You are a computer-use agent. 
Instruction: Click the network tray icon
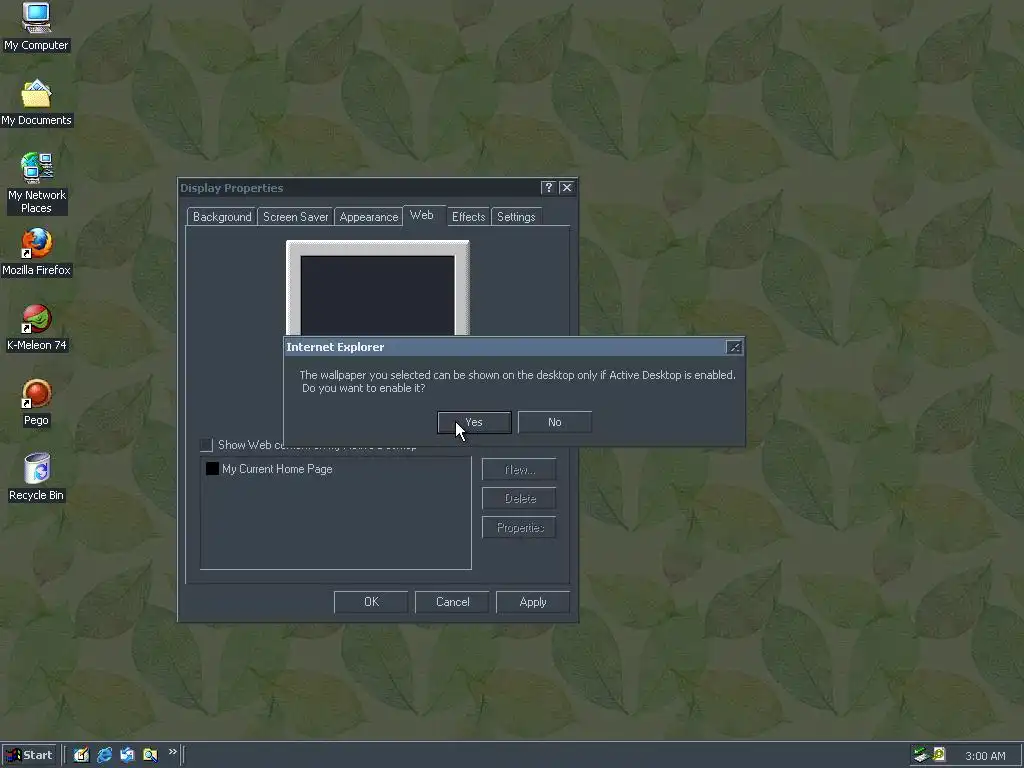pos(921,755)
